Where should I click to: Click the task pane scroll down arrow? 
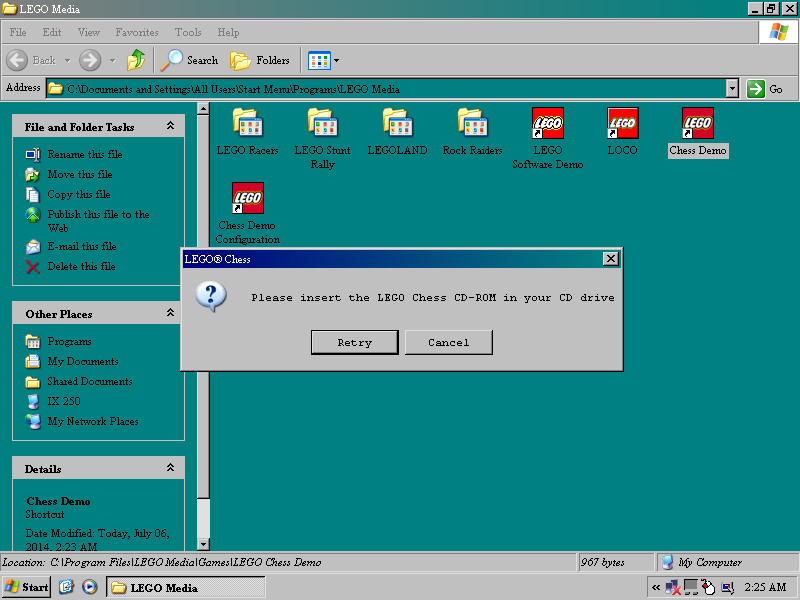(203, 544)
